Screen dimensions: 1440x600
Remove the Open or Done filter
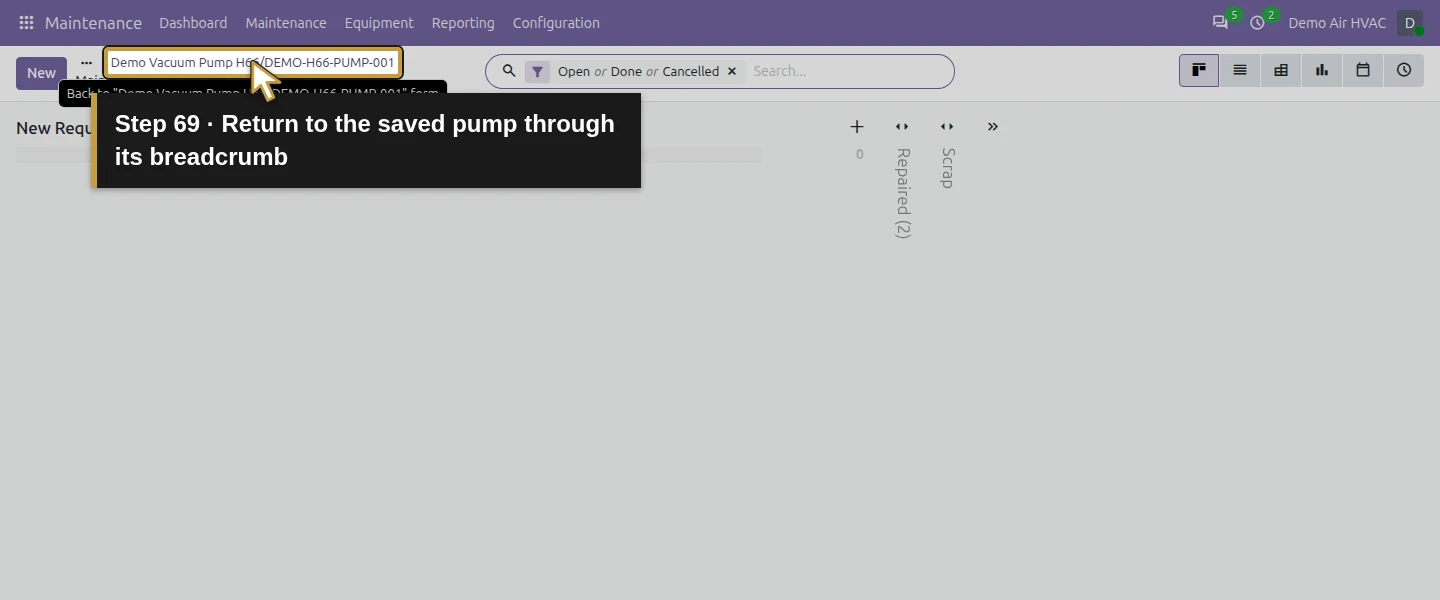pyautogui.click(x=732, y=72)
